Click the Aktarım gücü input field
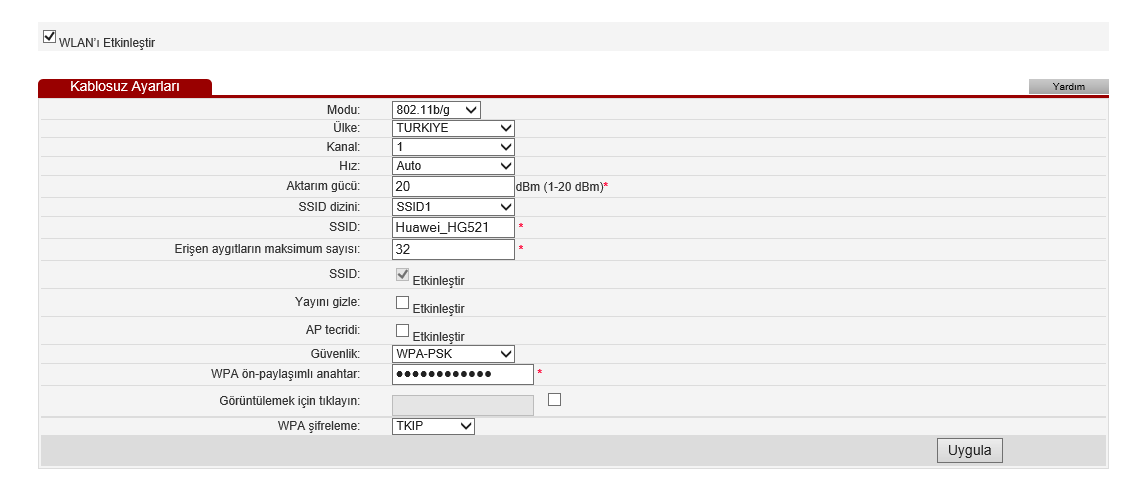1145x494 pixels. 452,187
